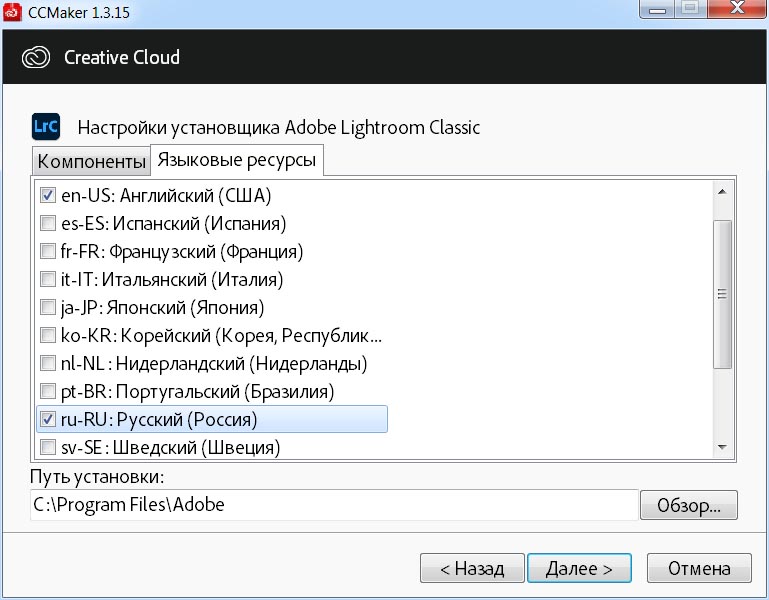769x600 pixels.
Task: Uncheck the en-US English checkbox
Action: pyautogui.click(x=48, y=195)
